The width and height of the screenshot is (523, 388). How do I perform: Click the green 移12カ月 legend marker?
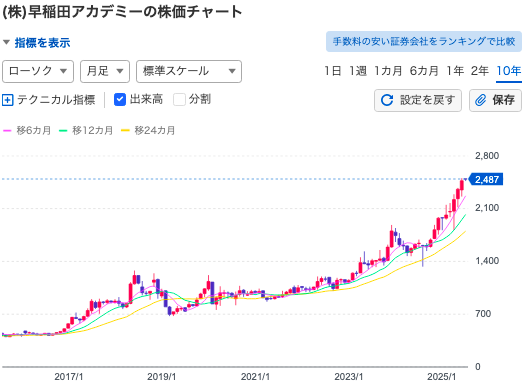63,130
